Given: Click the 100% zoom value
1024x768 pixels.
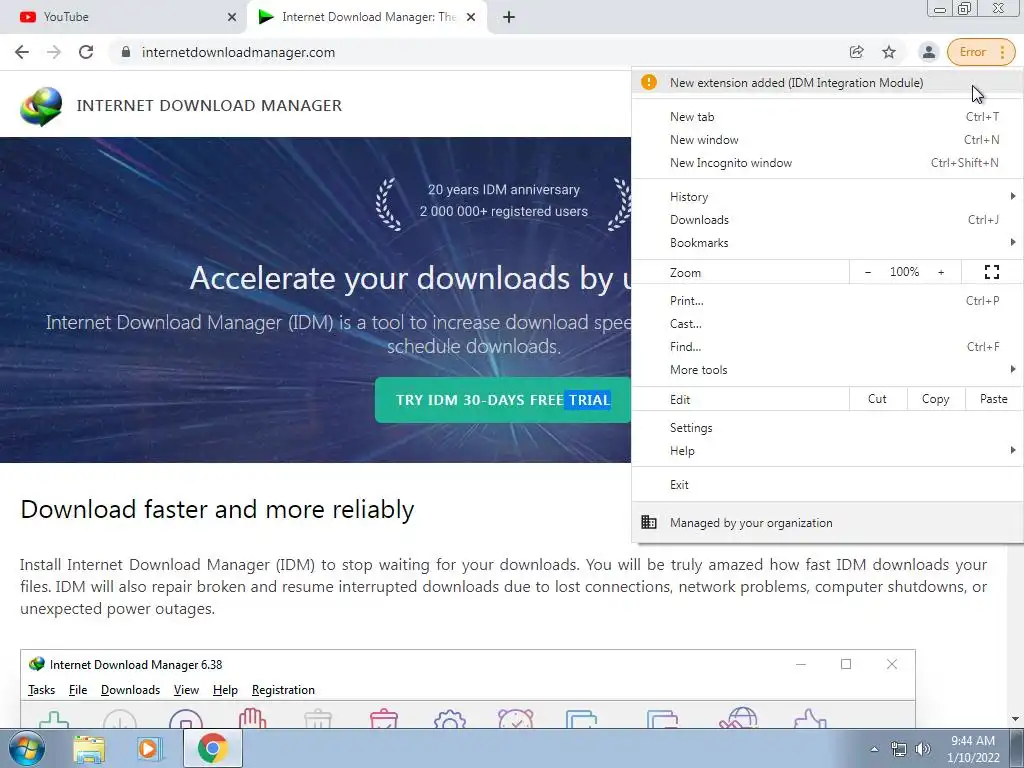Looking at the screenshot, I should coord(904,272).
